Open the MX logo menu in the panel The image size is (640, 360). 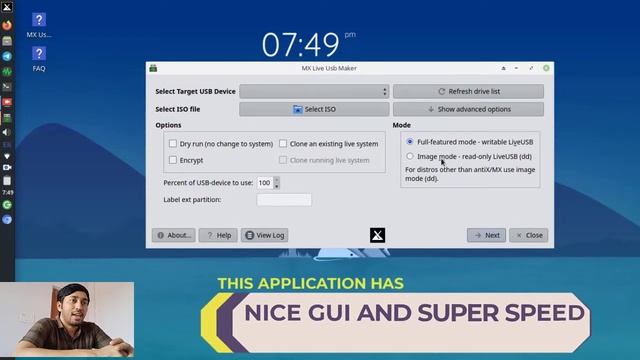tap(7, 7)
